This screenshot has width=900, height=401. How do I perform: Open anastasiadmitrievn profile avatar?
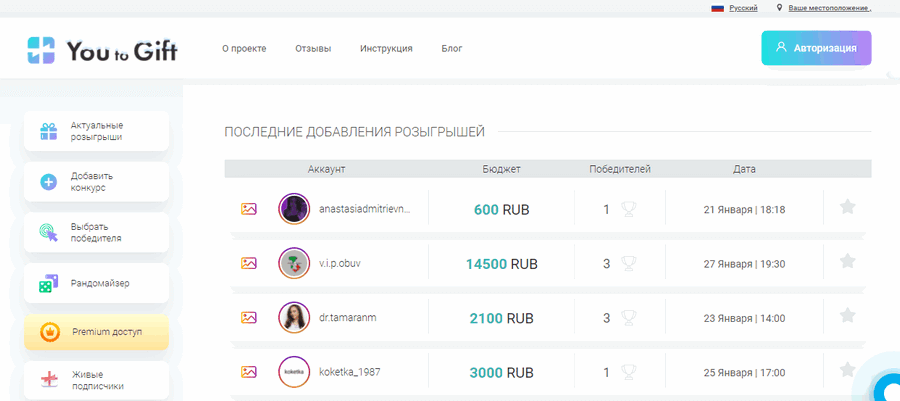tap(294, 209)
